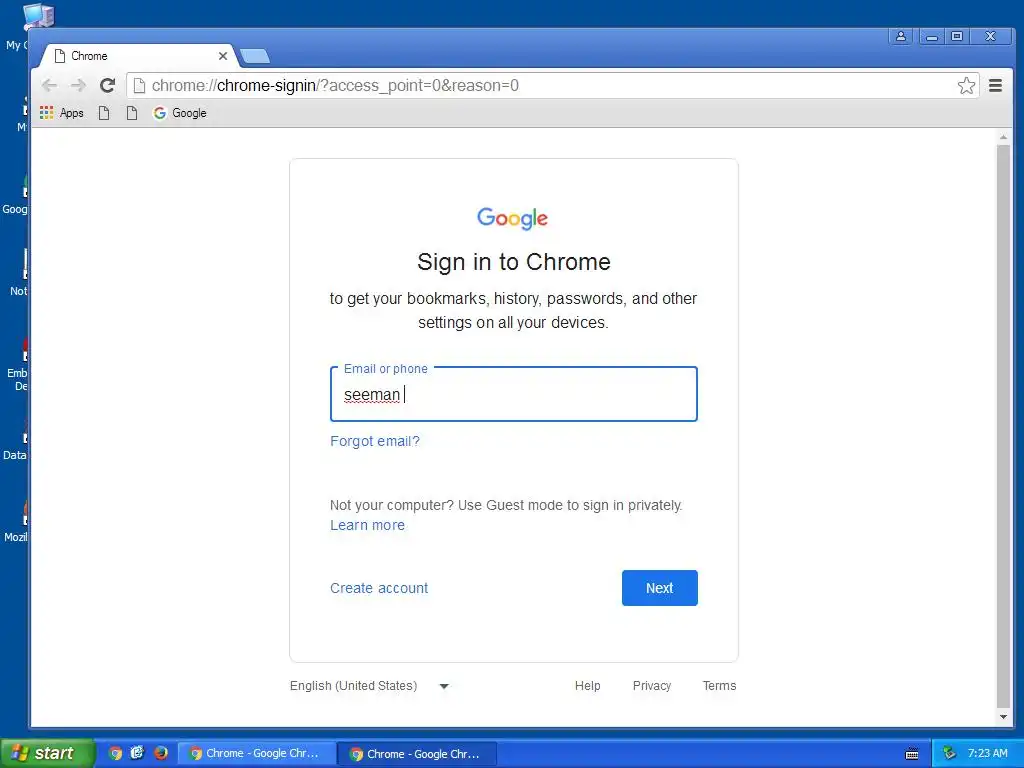Click the address bar URL field

[x=542, y=86]
